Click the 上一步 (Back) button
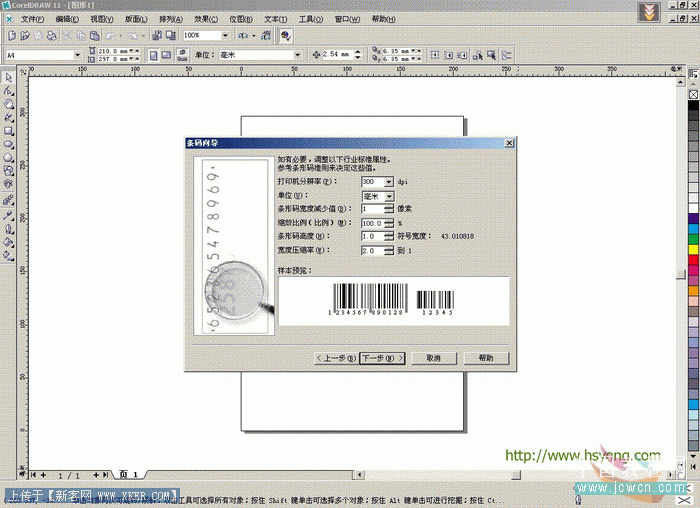700x508 pixels. (x=335, y=358)
